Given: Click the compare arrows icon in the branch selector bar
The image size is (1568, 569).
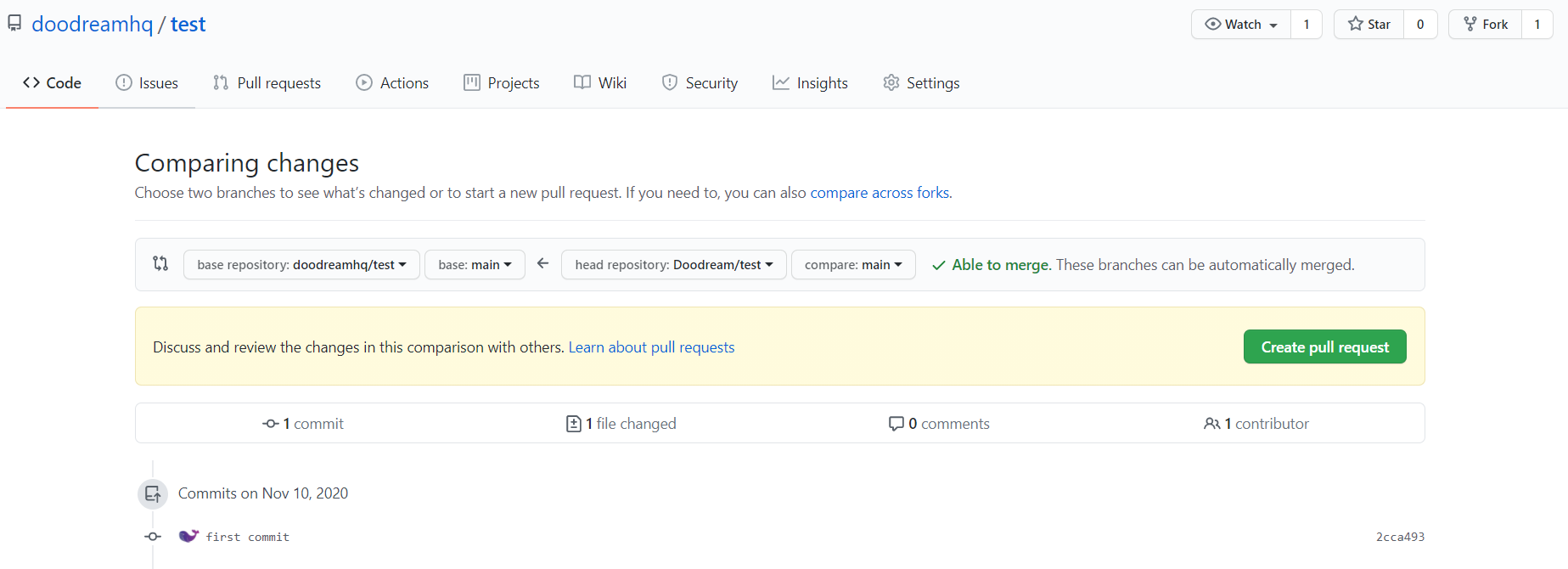Looking at the screenshot, I should [x=160, y=263].
